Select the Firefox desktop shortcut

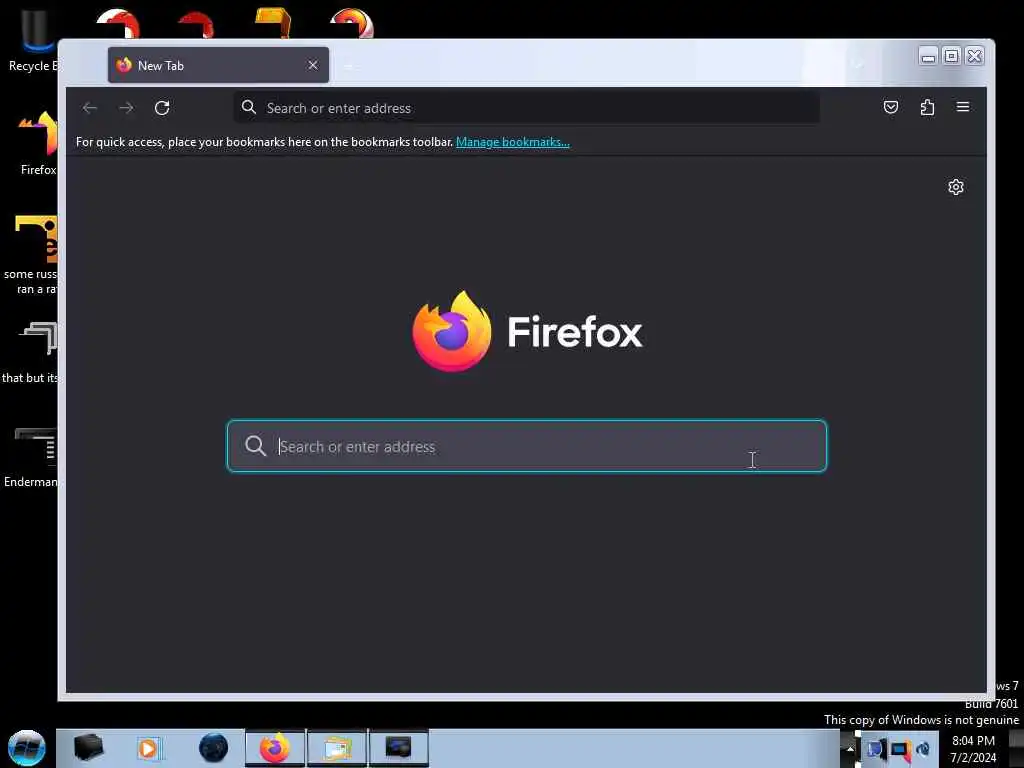coord(38,144)
